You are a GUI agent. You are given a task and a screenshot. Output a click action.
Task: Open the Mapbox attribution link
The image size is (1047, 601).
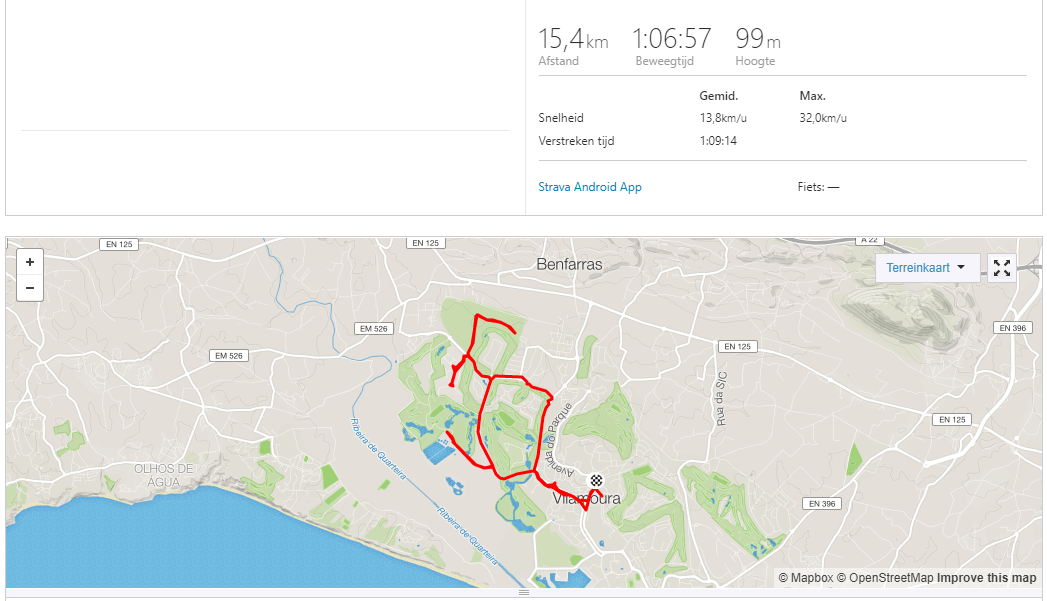pyautogui.click(x=805, y=578)
